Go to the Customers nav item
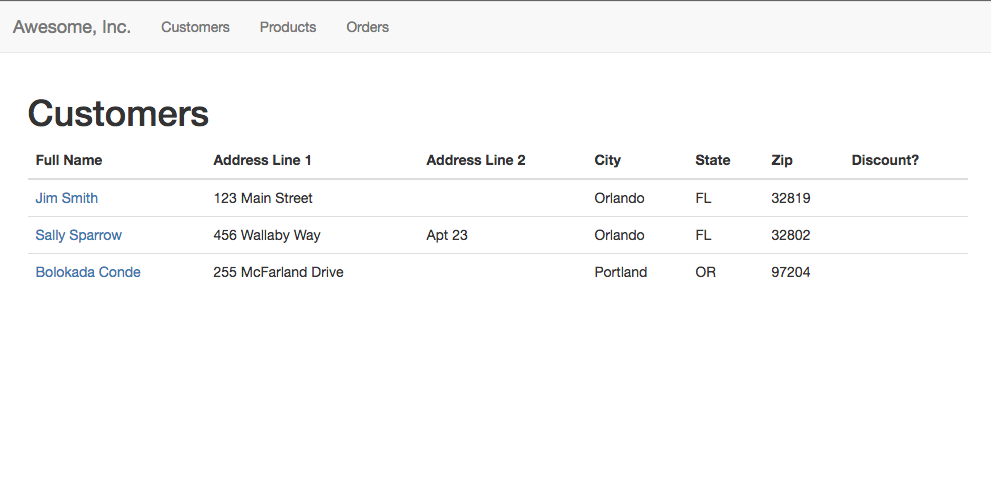 pyautogui.click(x=195, y=27)
